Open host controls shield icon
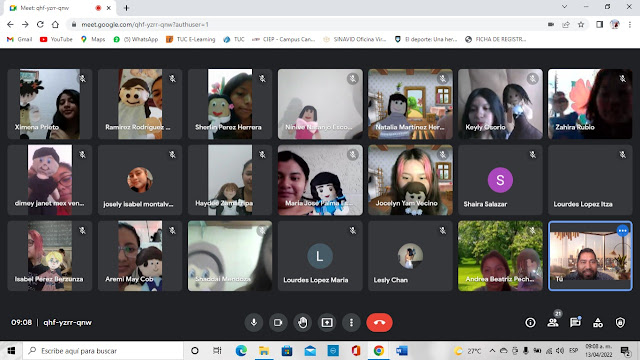Viewport: 640px width, 360px height. point(620,322)
